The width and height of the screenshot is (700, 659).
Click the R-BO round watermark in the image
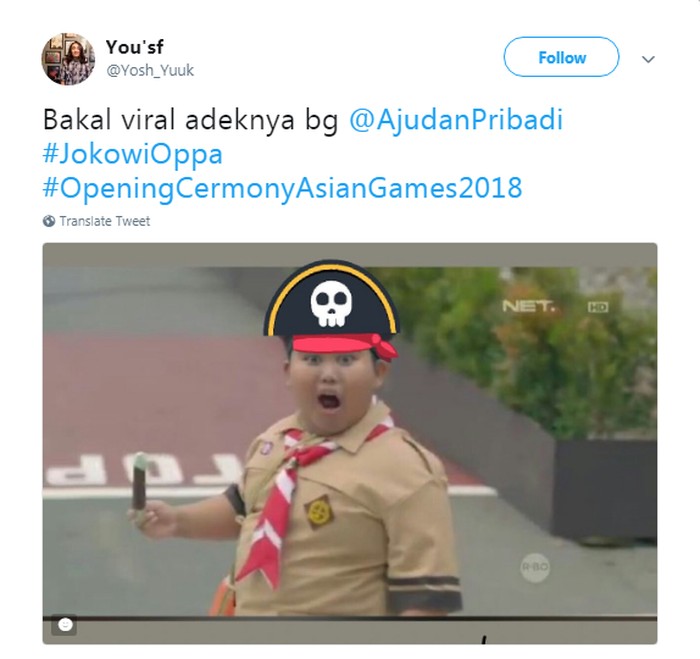click(535, 567)
